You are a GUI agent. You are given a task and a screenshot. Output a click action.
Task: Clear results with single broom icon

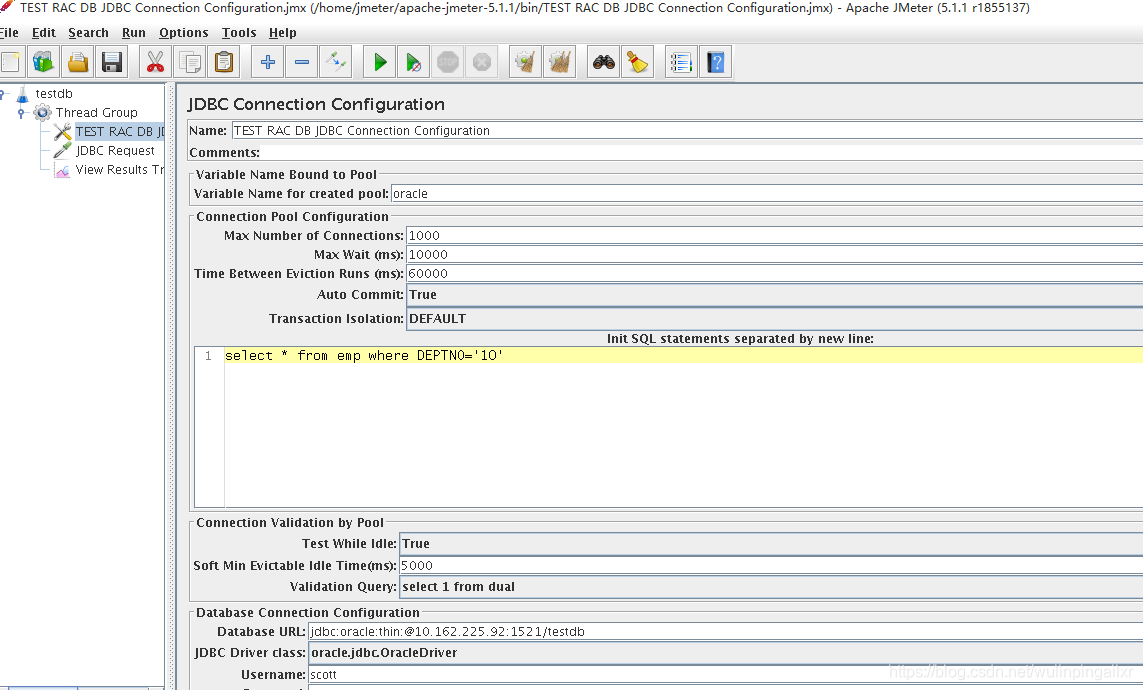click(526, 62)
